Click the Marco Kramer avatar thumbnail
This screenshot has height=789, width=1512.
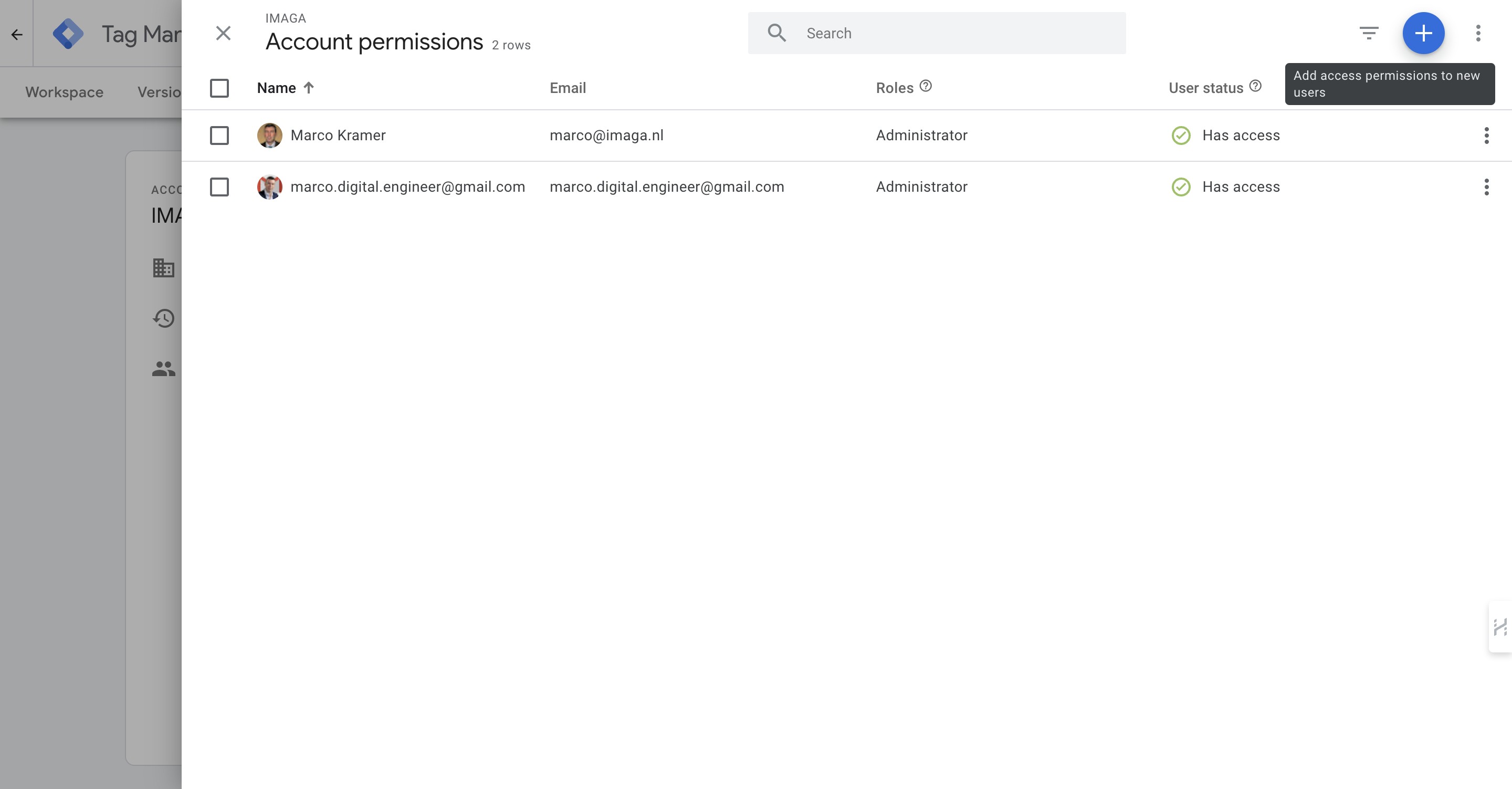click(269, 136)
